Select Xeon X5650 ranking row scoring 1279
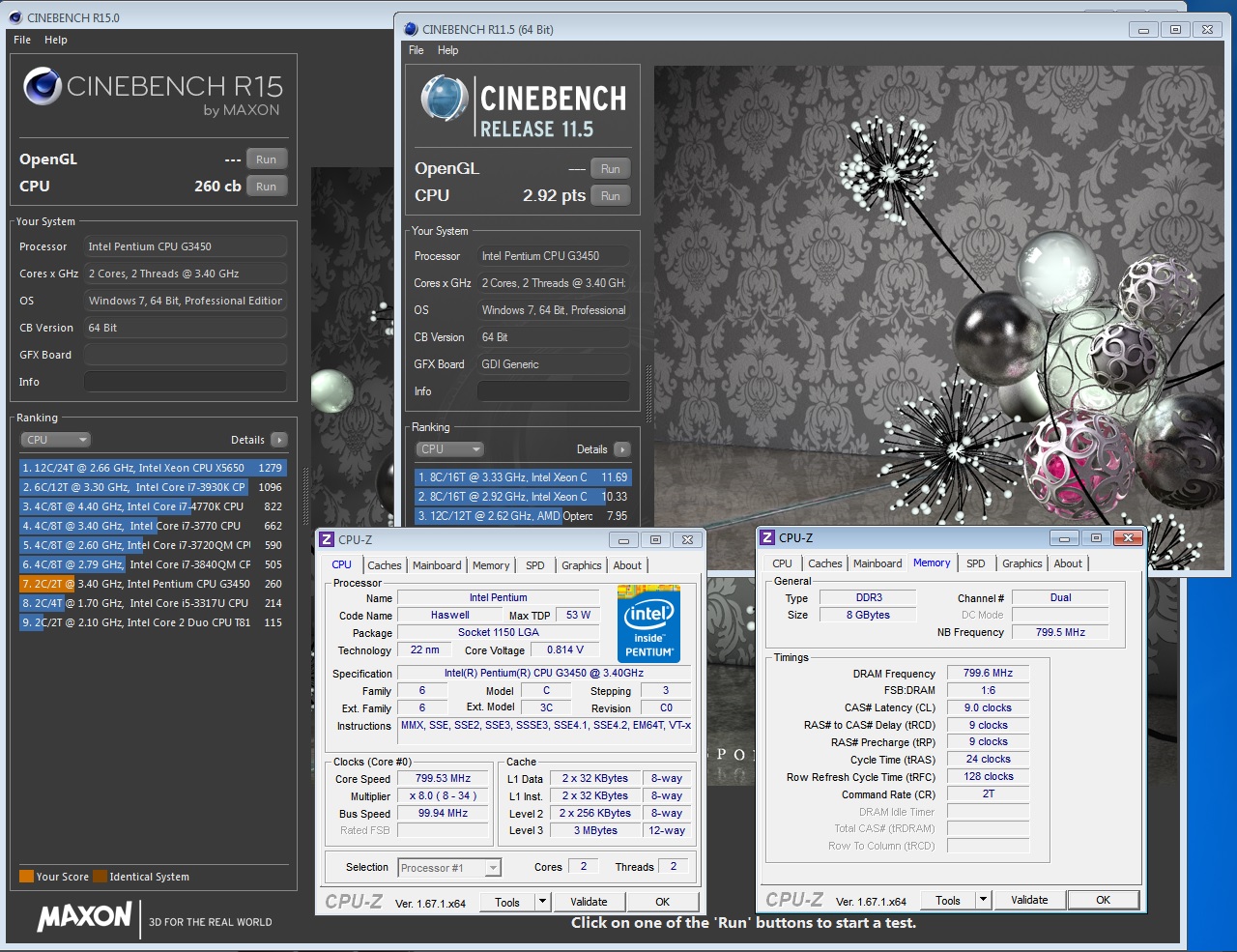This screenshot has width=1237, height=952. click(x=153, y=468)
